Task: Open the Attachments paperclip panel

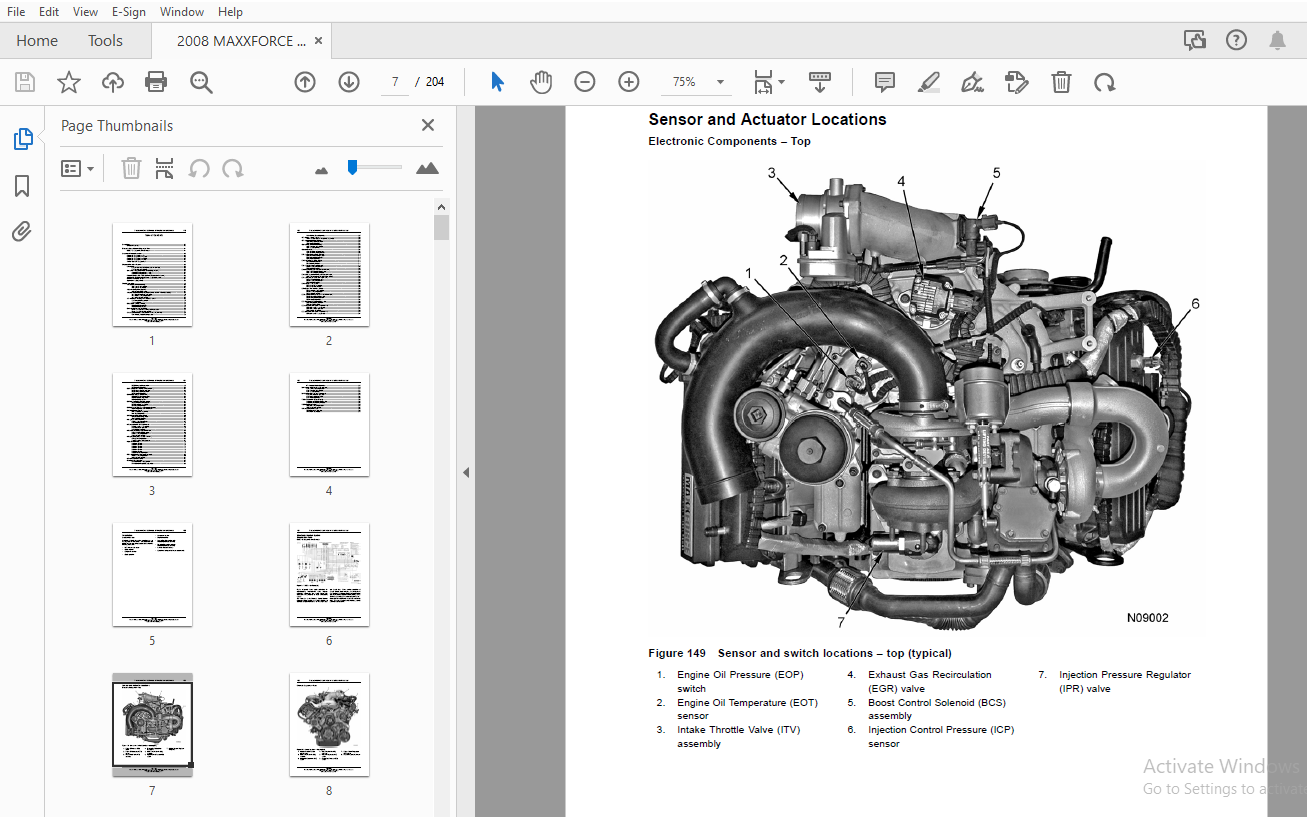Action: pyautogui.click(x=22, y=232)
